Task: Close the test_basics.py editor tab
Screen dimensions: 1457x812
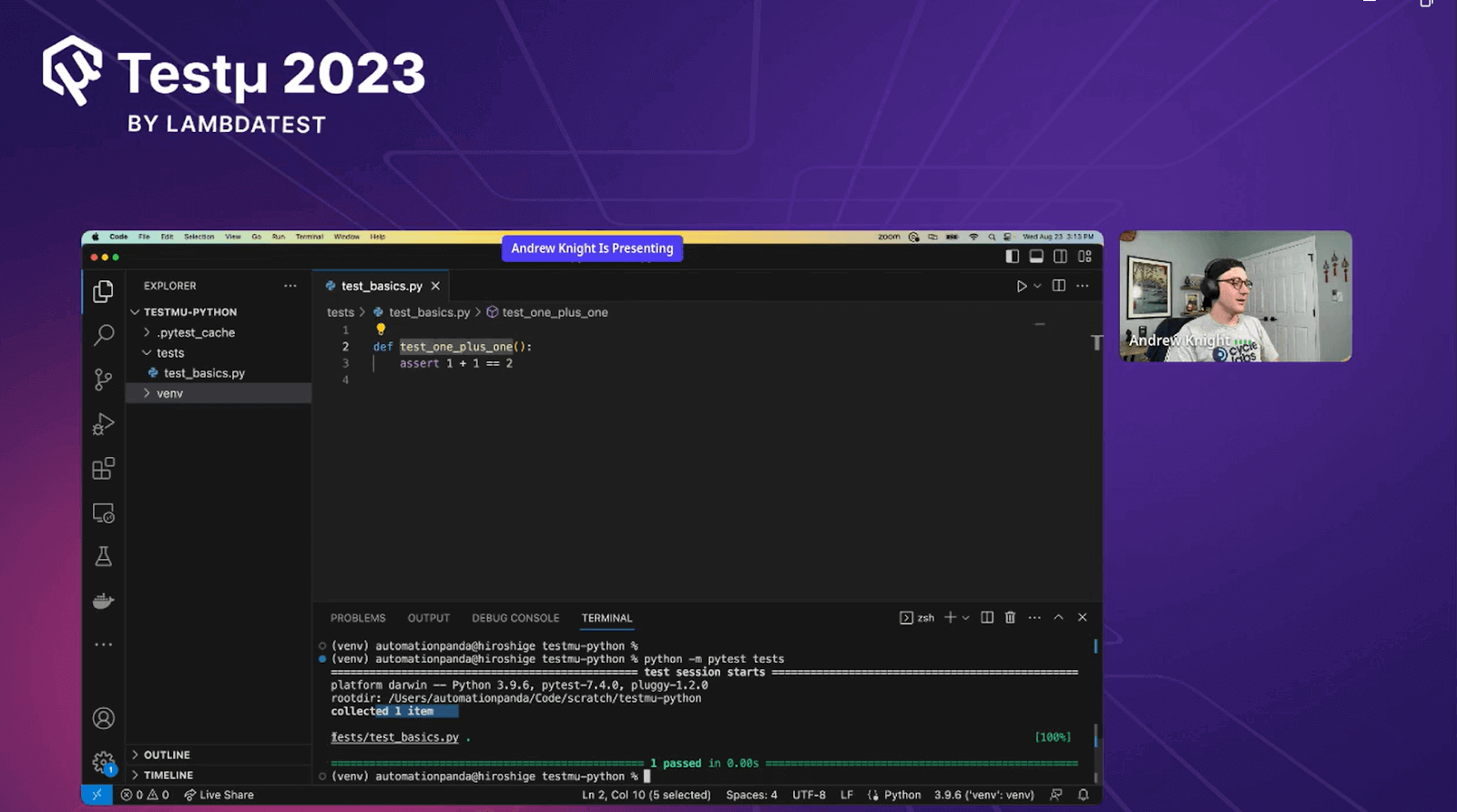Action: coord(435,286)
